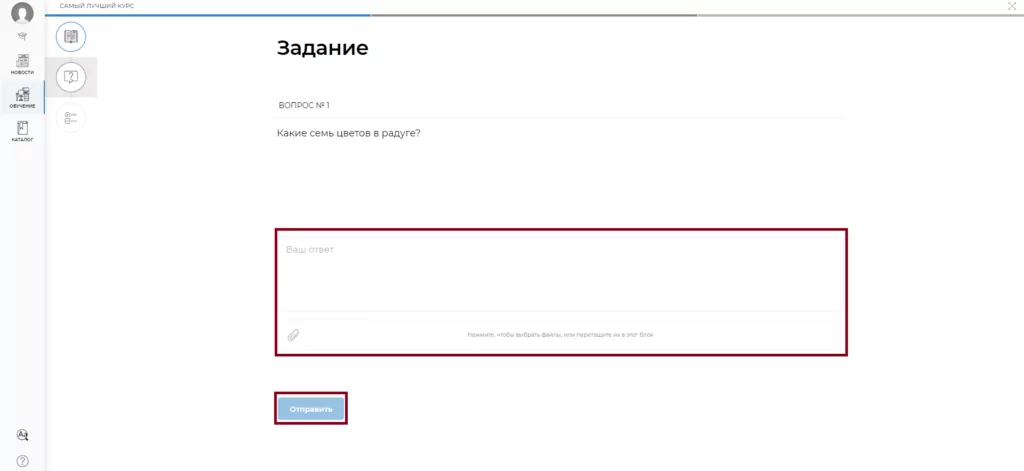Screen dimensions: 1024x471
Task: Click the course progress bar at top
Action: pos(534,14)
